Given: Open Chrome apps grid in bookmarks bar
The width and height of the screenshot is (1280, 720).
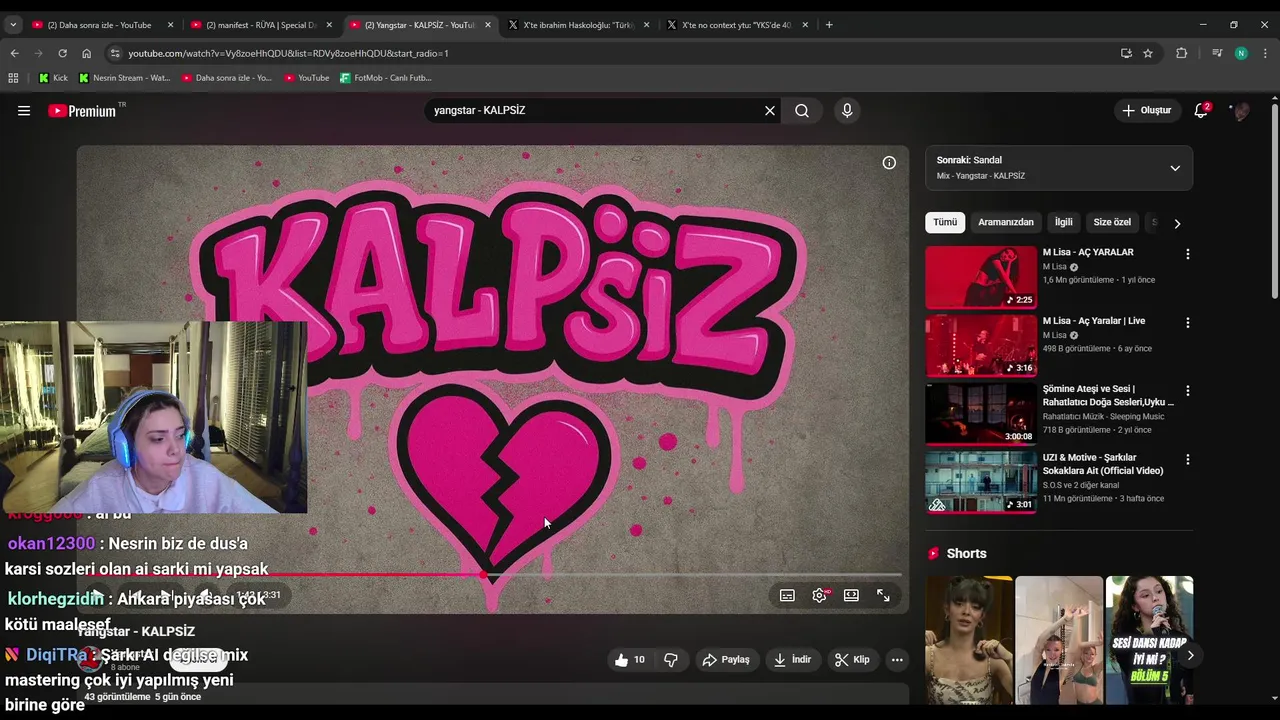Looking at the screenshot, I should (13, 78).
